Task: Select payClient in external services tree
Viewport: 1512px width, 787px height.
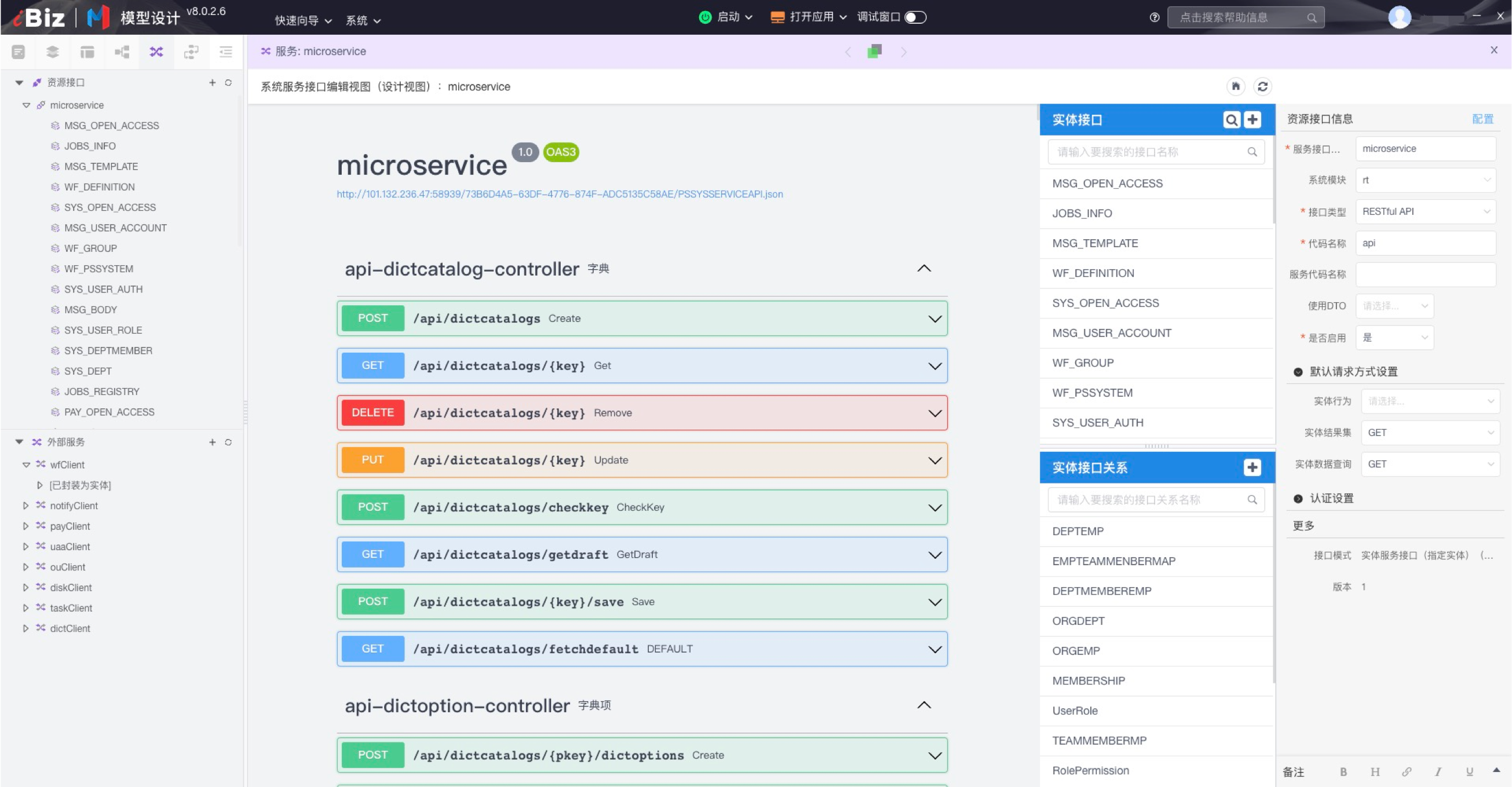Action: pyautogui.click(x=70, y=526)
